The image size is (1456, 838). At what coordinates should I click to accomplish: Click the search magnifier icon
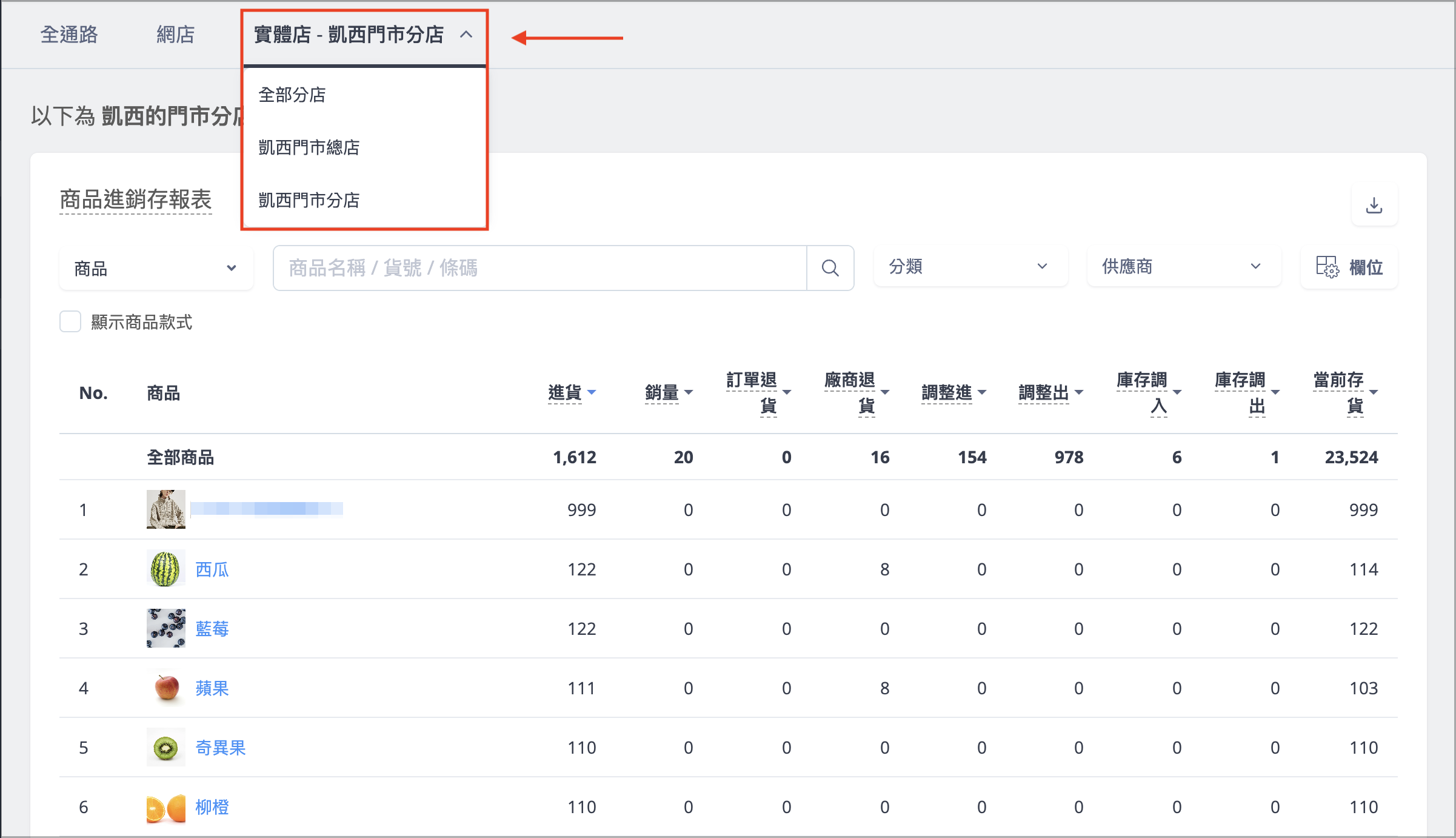pos(830,268)
